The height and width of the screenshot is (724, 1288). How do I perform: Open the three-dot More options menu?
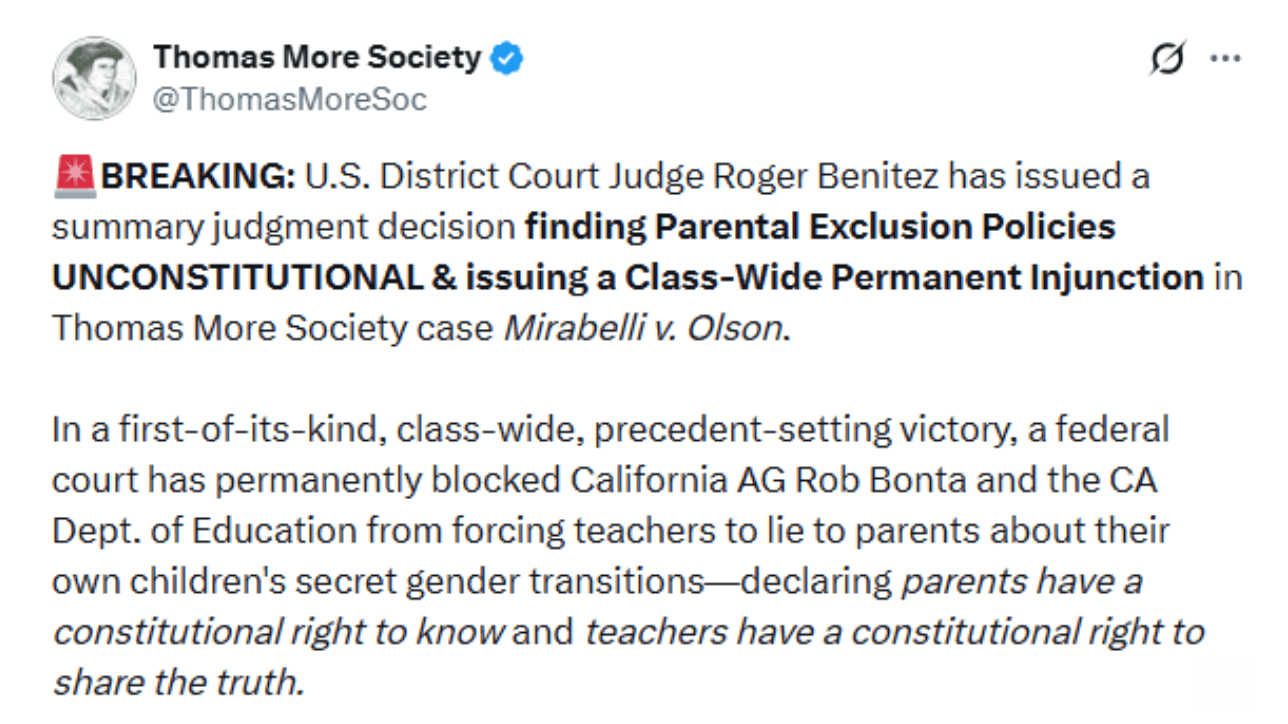[1225, 59]
